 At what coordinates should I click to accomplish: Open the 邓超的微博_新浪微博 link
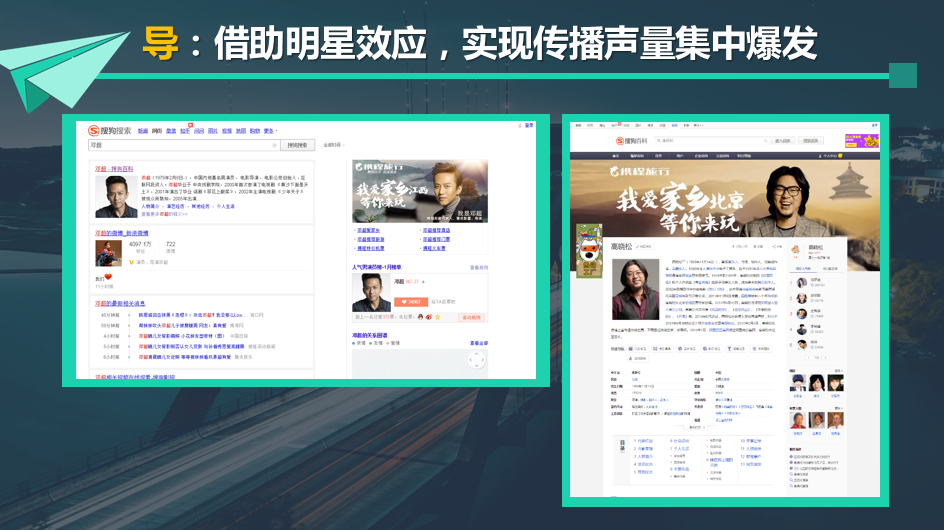pos(122,233)
